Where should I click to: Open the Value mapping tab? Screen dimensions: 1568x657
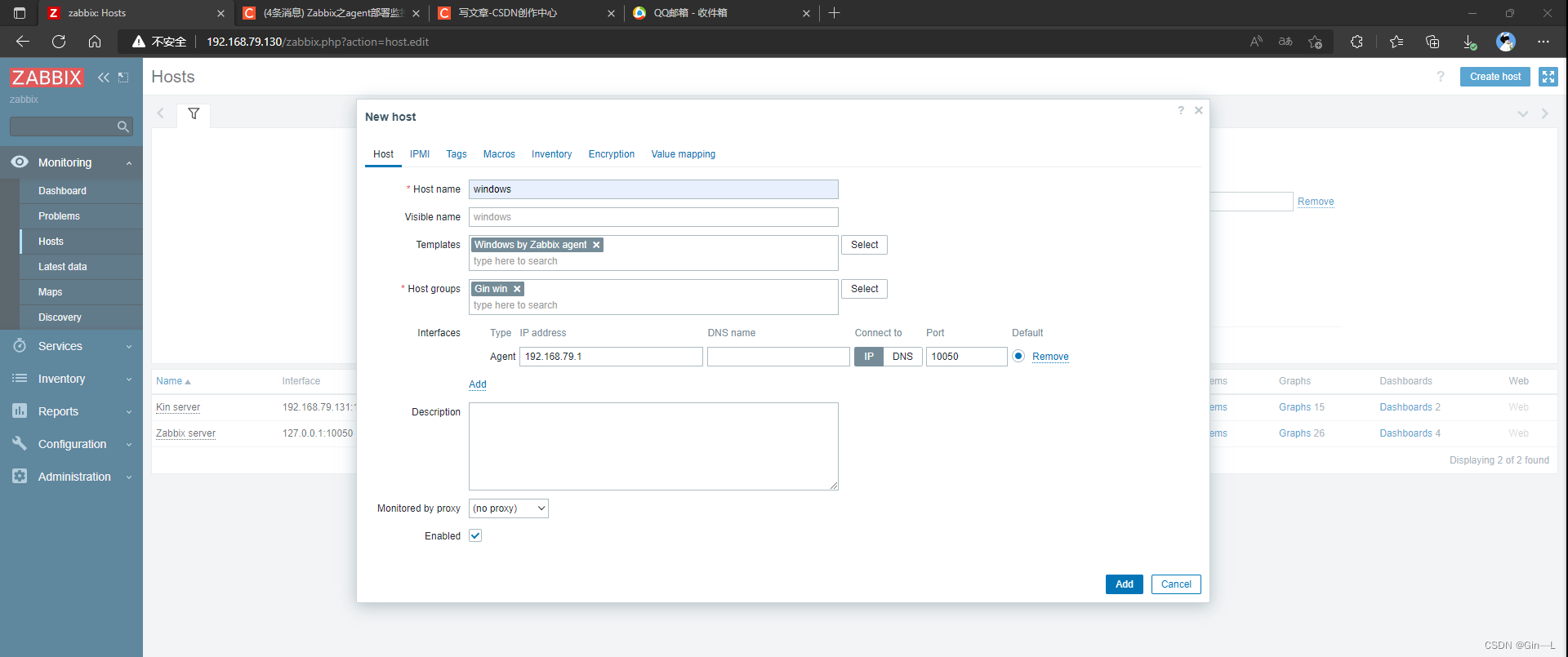(684, 154)
